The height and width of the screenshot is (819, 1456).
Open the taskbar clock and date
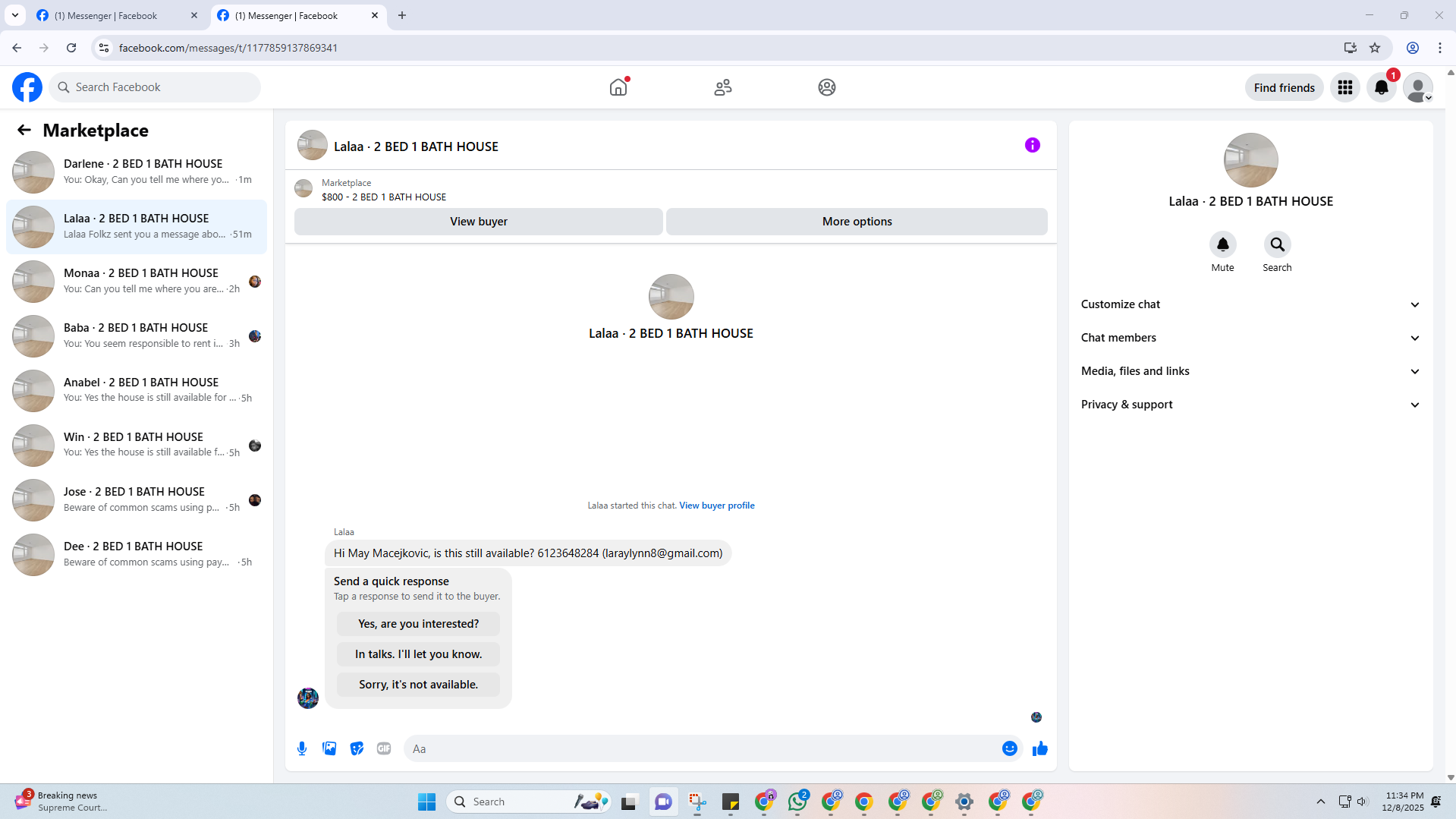1403,802
